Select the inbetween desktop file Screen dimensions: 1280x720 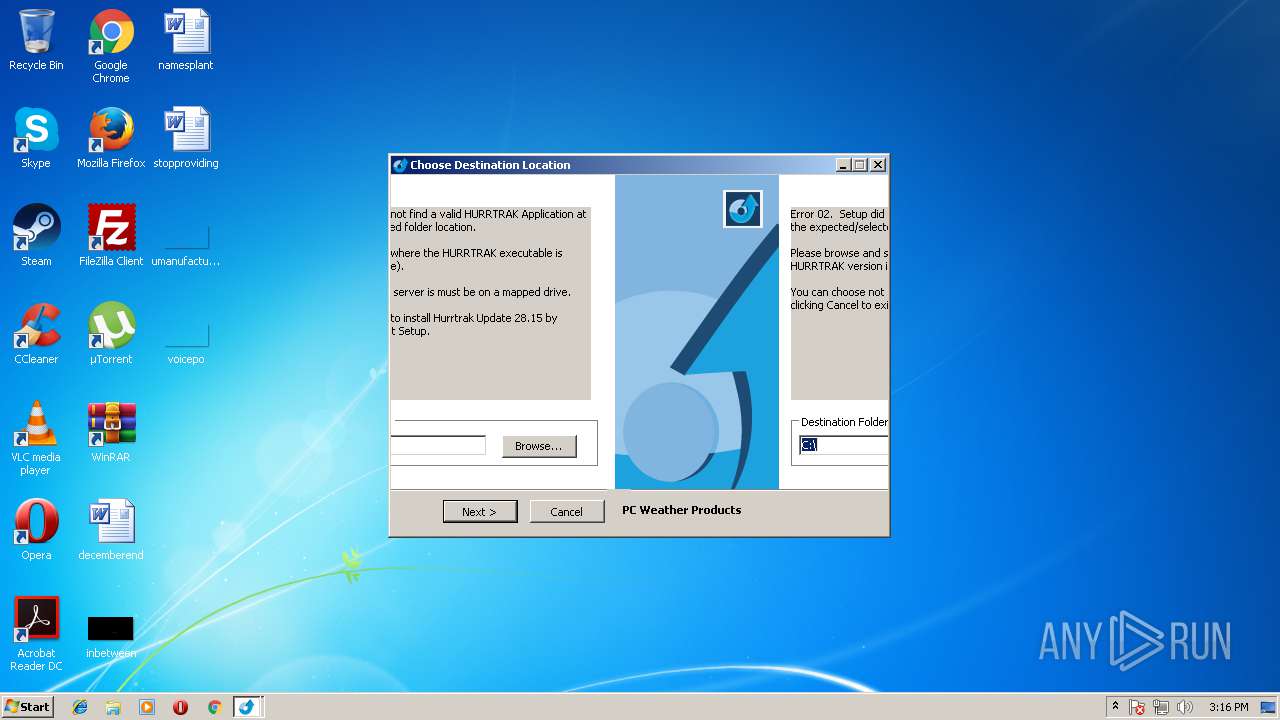pyautogui.click(x=111, y=637)
